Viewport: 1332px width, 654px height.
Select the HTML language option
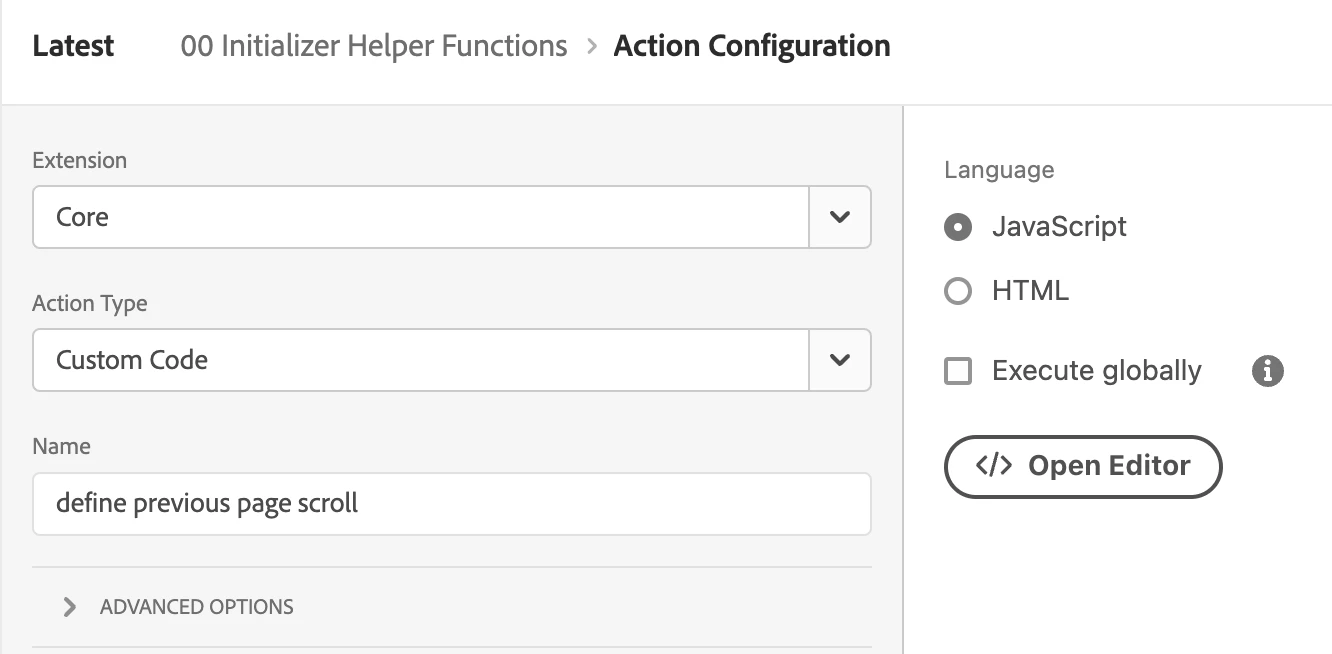pos(958,291)
